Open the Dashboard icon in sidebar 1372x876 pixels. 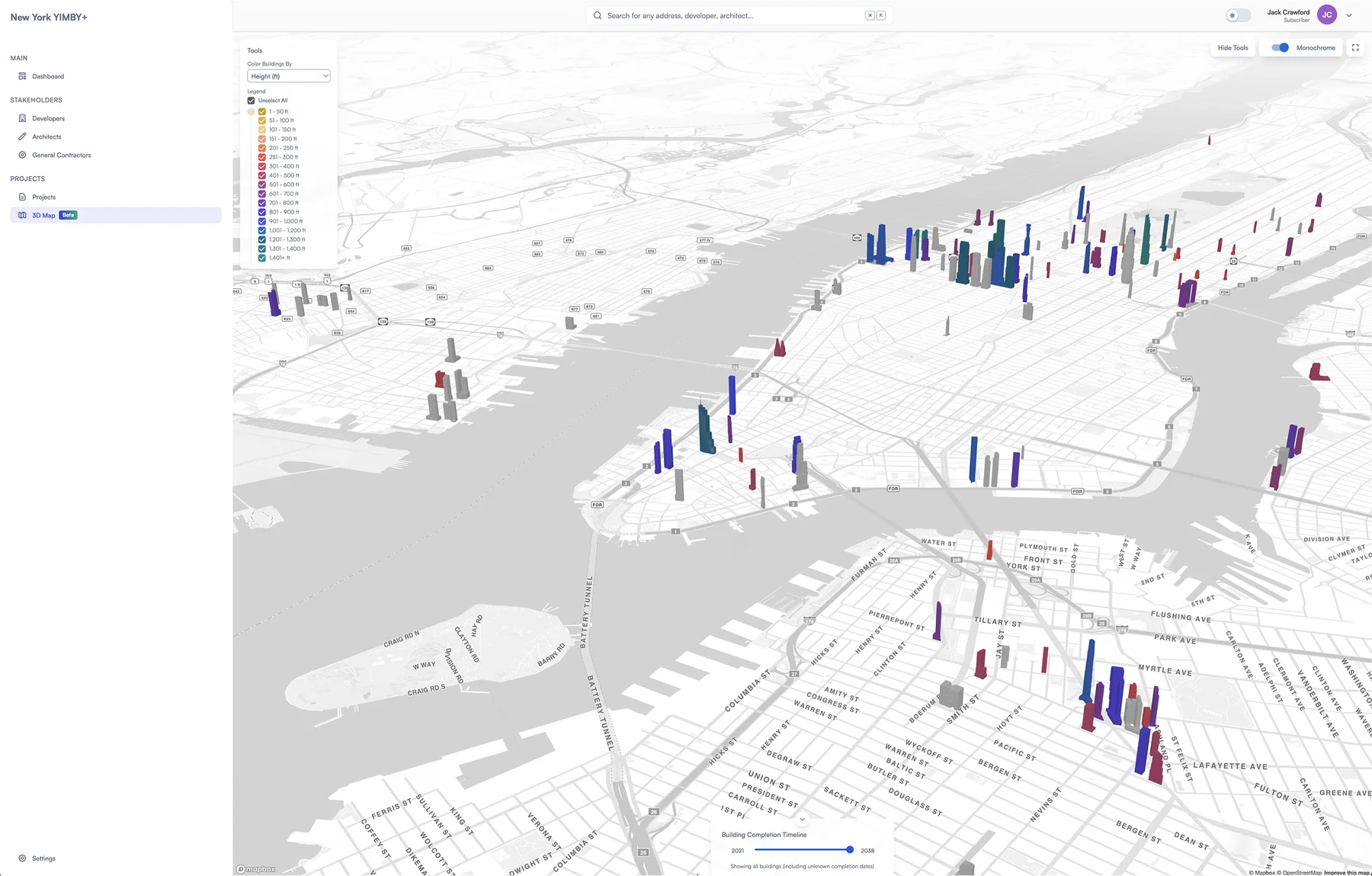[x=22, y=76]
